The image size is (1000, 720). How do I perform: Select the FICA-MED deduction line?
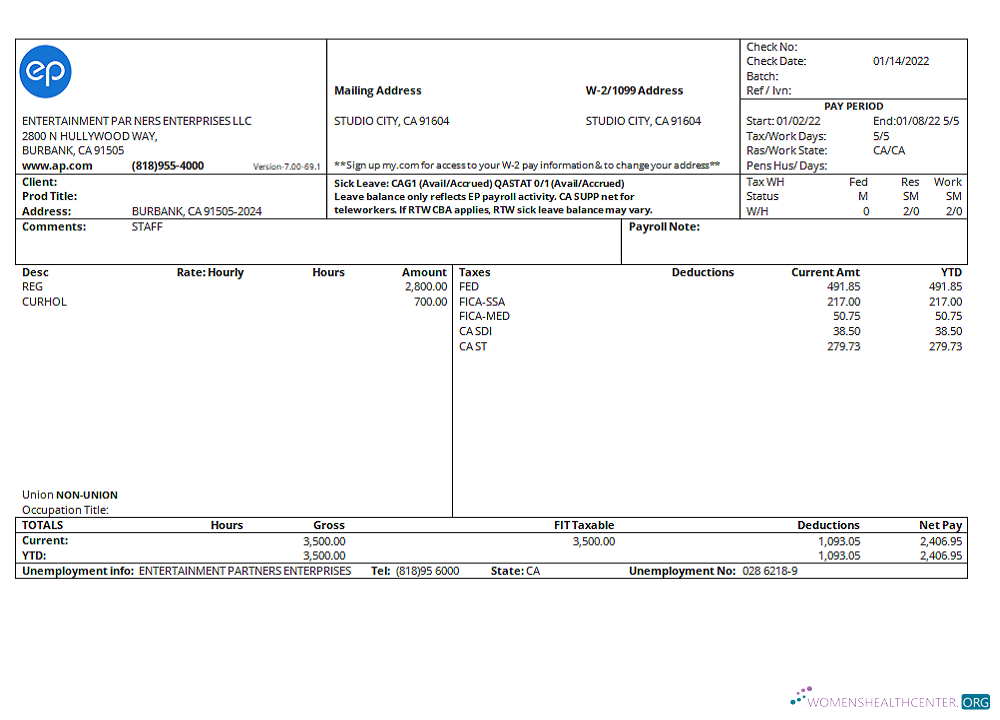tap(481, 316)
